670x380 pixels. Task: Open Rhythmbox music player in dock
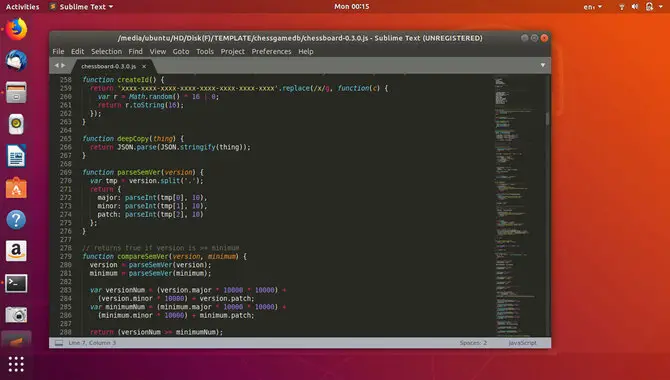coord(16,124)
